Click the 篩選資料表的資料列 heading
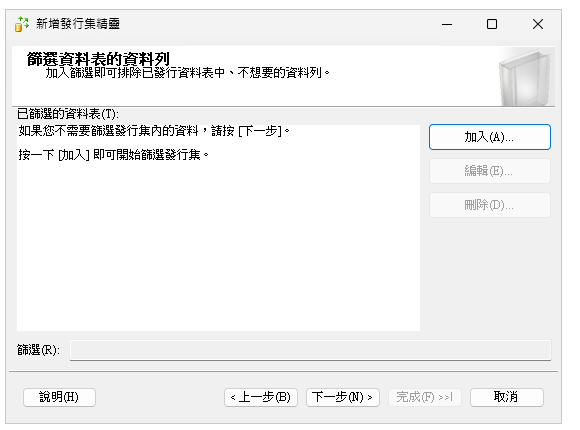The height and width of the screenshot is (430, 580). coord(98,59)
